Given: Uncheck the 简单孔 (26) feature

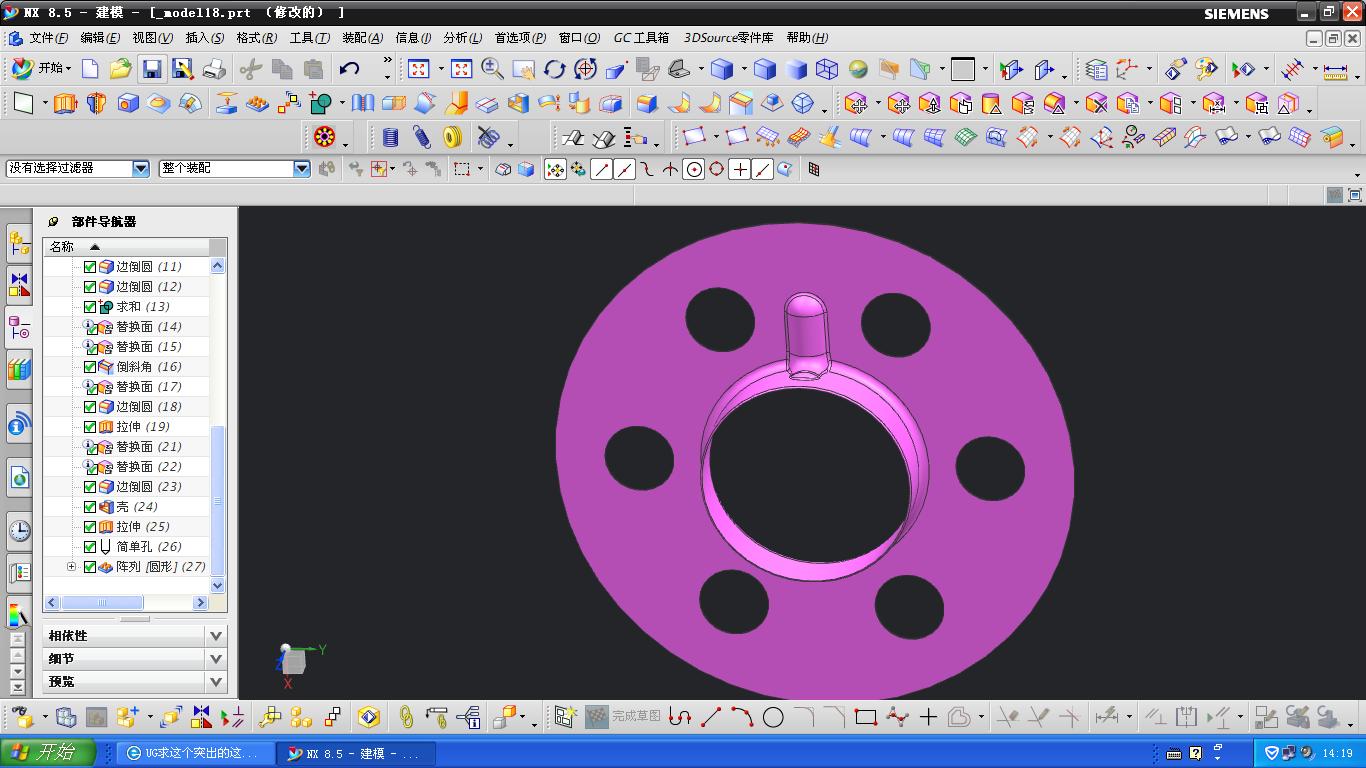Looking at the screenshot, I should click(x=90, y=547).
